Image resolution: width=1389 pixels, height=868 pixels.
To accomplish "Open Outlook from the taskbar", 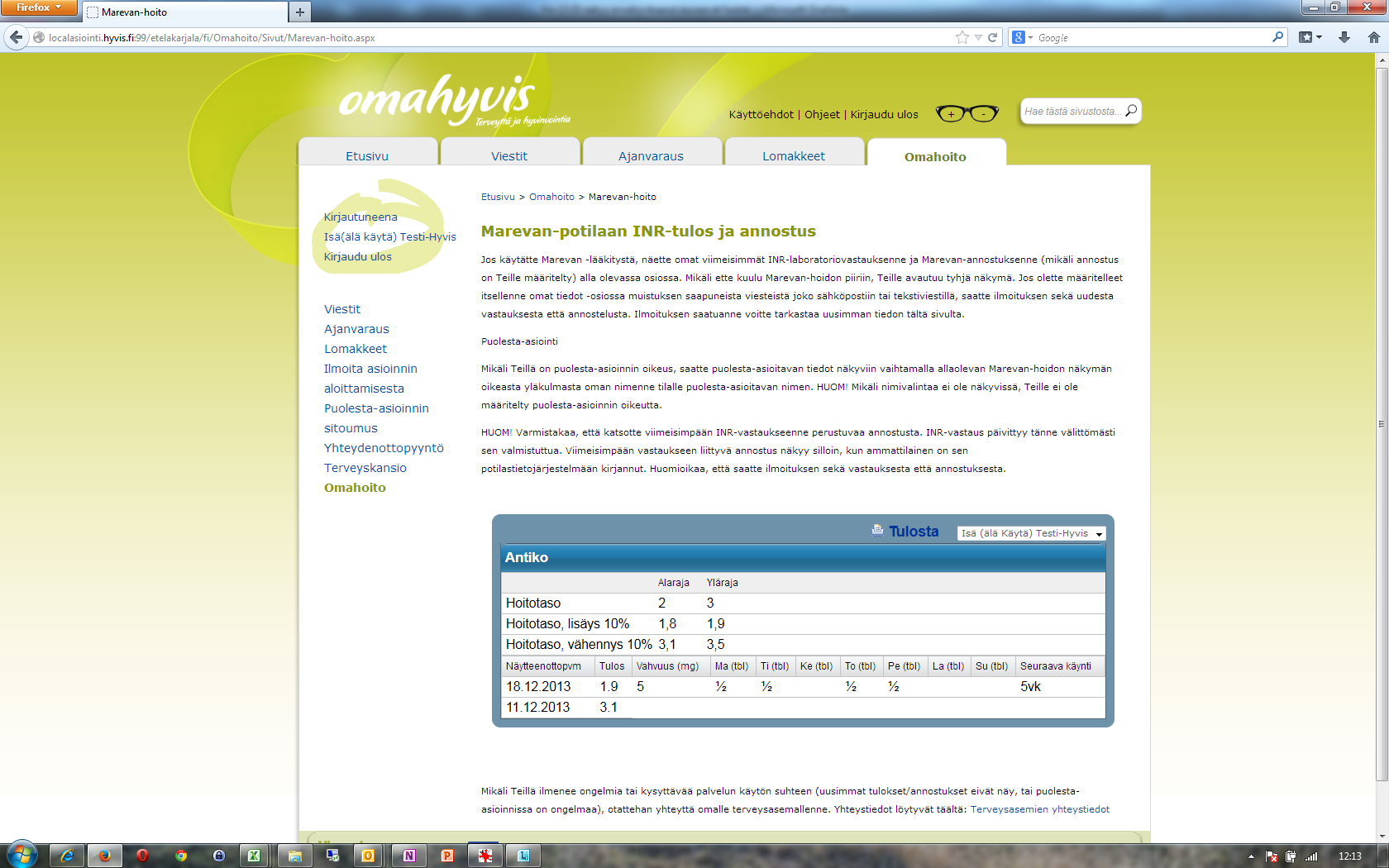I will pyautogui.click(x=368, y=856).
